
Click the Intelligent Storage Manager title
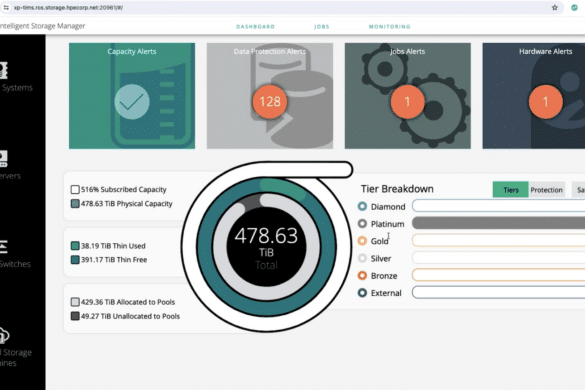(x=43, y=26)
